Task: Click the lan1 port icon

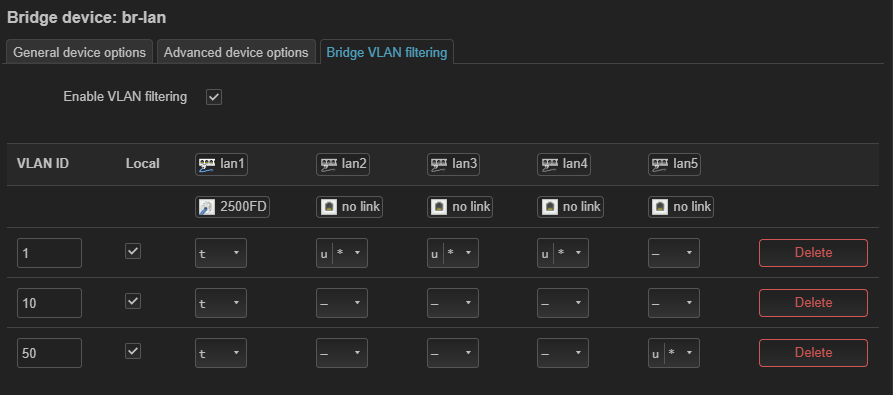Action: (206, 165)
